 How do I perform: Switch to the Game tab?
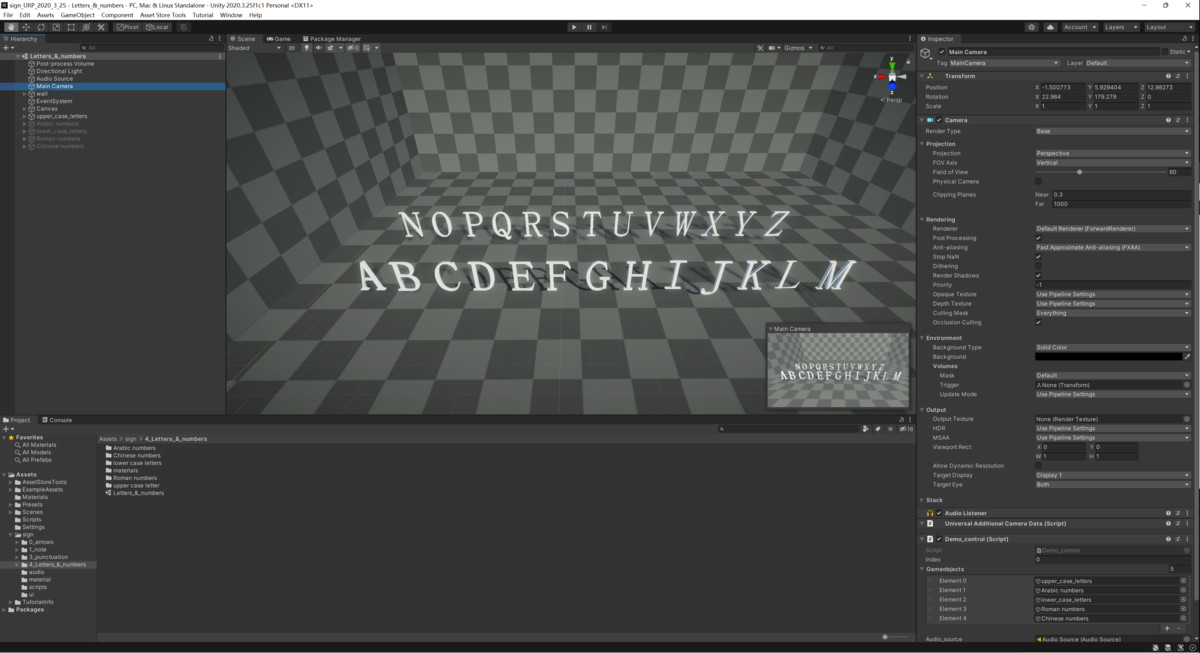[x=276, y=39]
